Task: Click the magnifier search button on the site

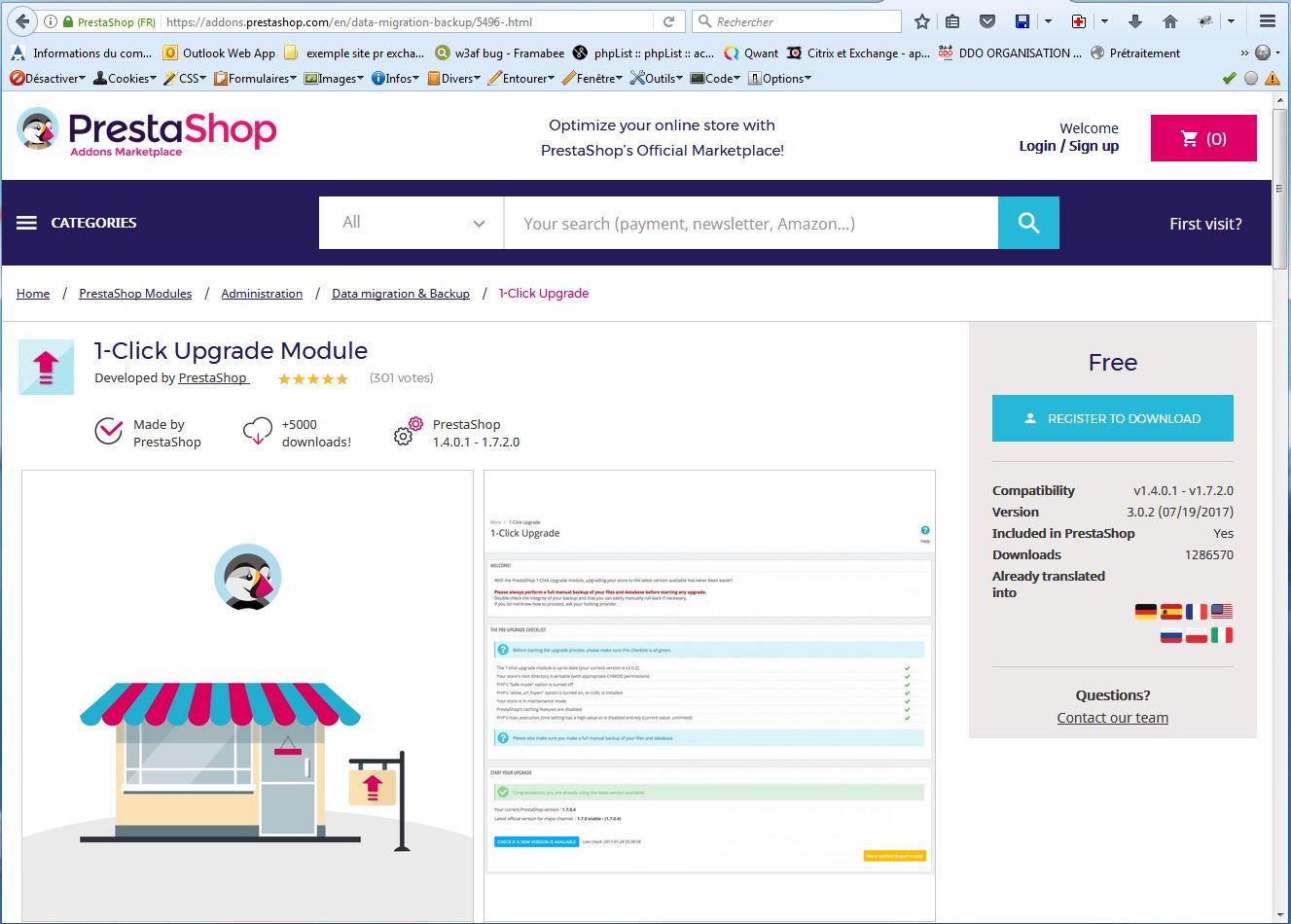Action: [1028, 223]
